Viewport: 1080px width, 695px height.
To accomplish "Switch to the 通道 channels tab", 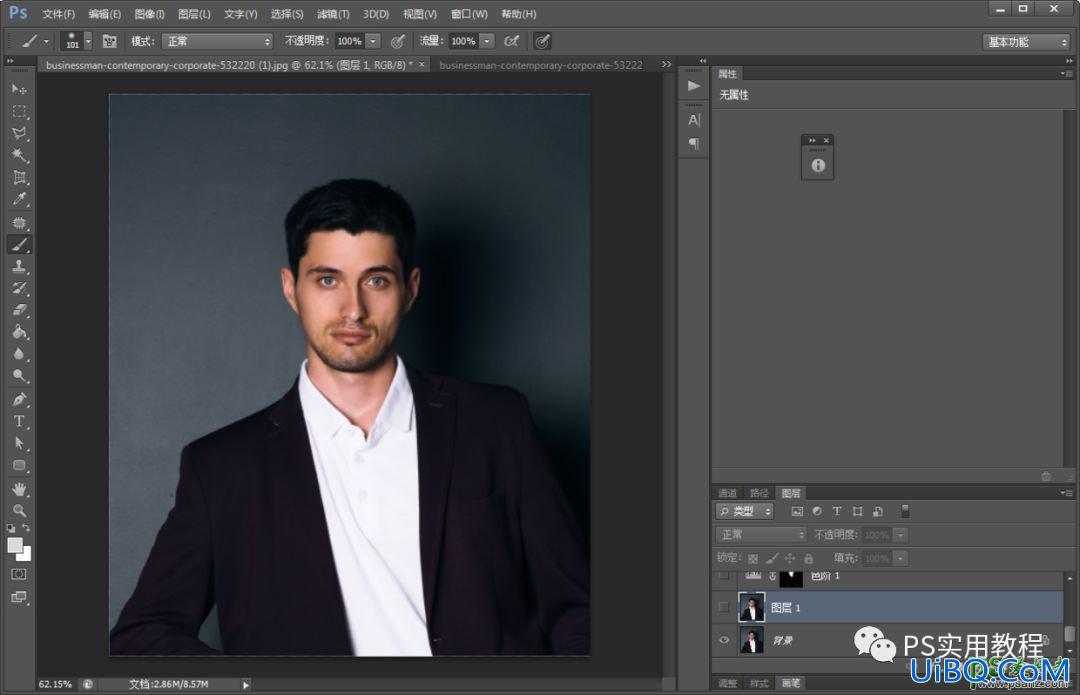I will 727,493.
